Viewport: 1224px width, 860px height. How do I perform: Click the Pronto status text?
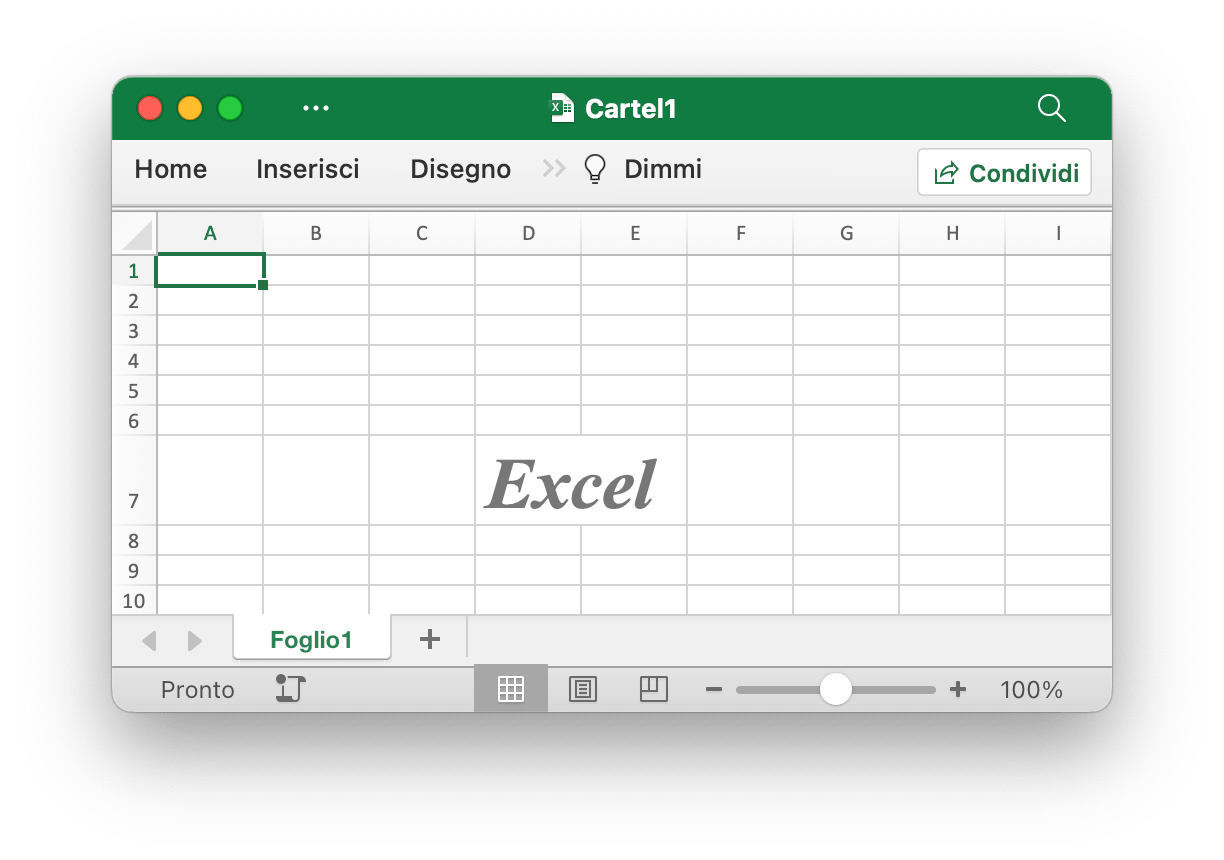click(198, 690)
